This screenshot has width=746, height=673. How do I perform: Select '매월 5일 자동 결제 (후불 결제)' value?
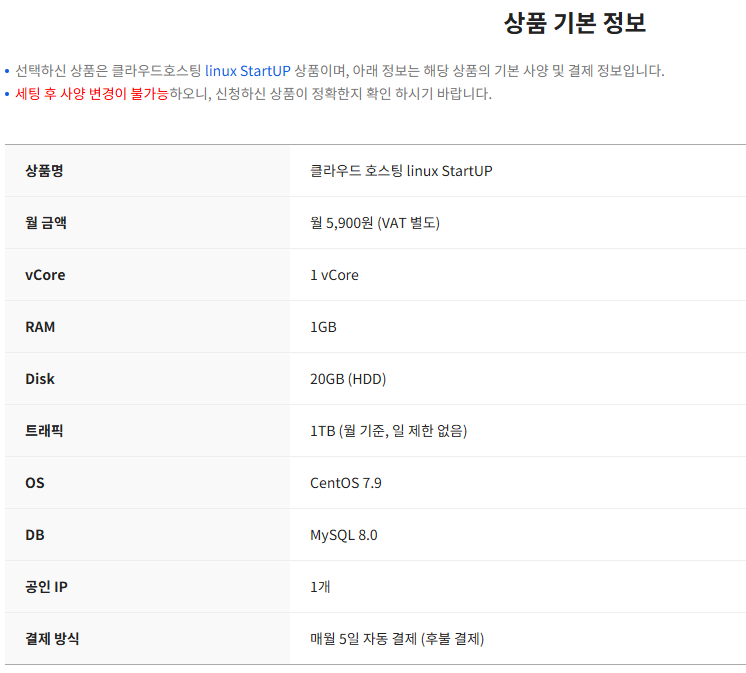coord(397,639)
